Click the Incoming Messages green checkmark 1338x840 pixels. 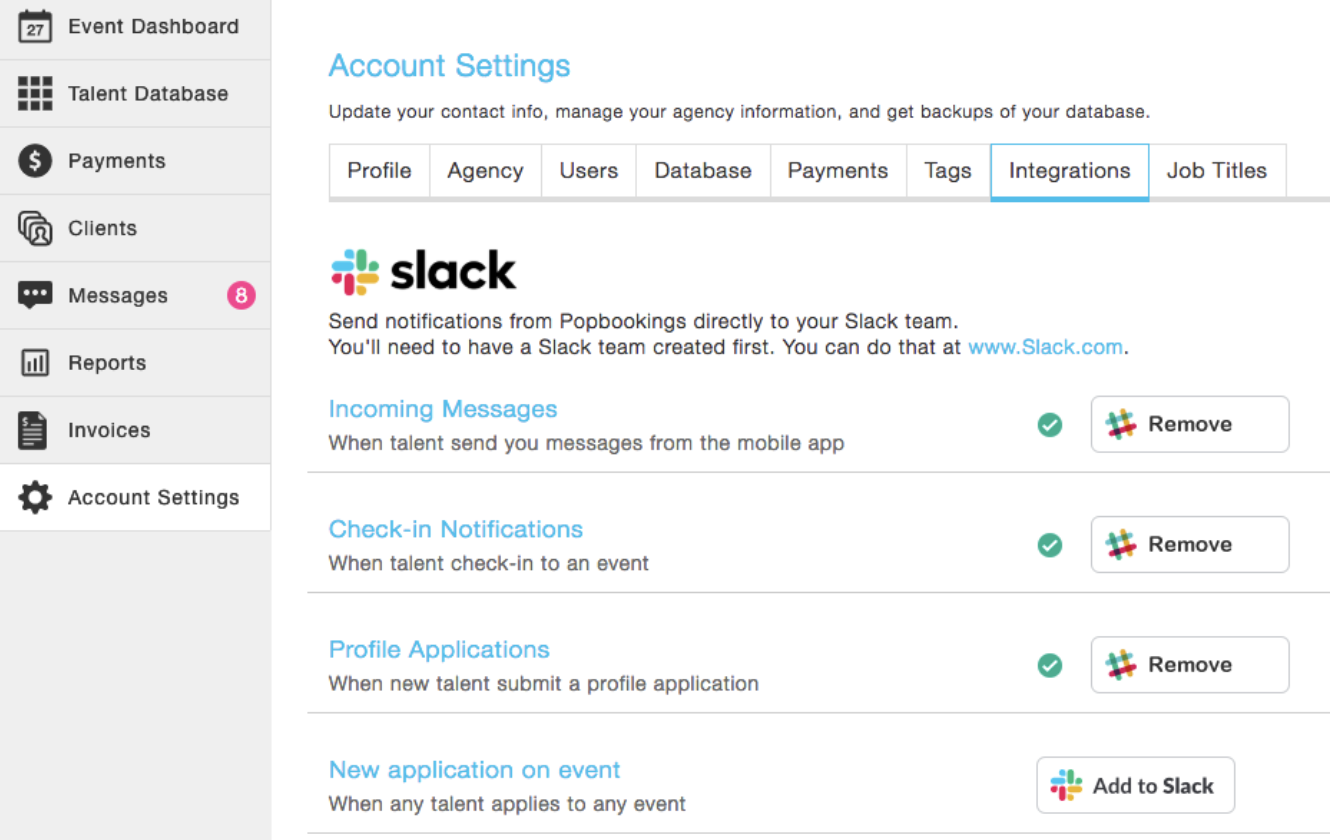point(1049,425)
